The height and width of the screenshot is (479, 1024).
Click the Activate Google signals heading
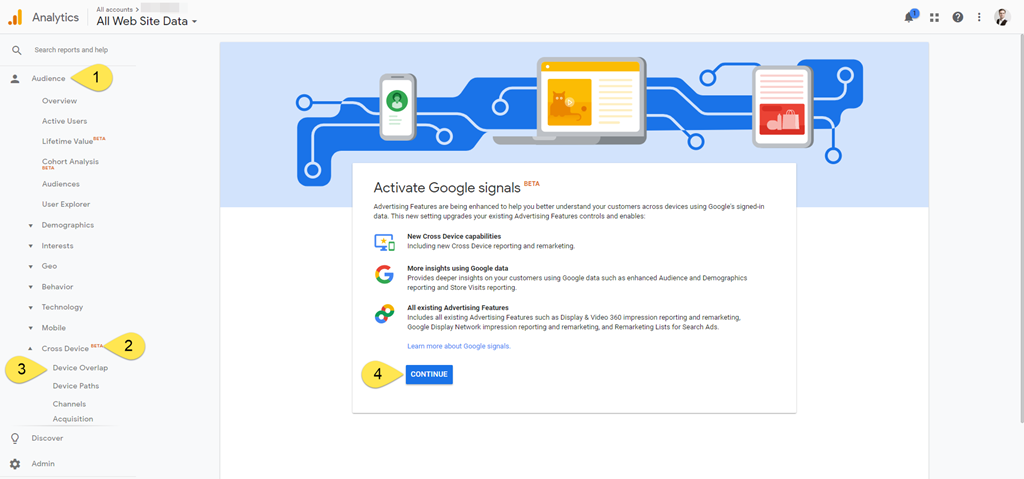(x=447, y=188)
